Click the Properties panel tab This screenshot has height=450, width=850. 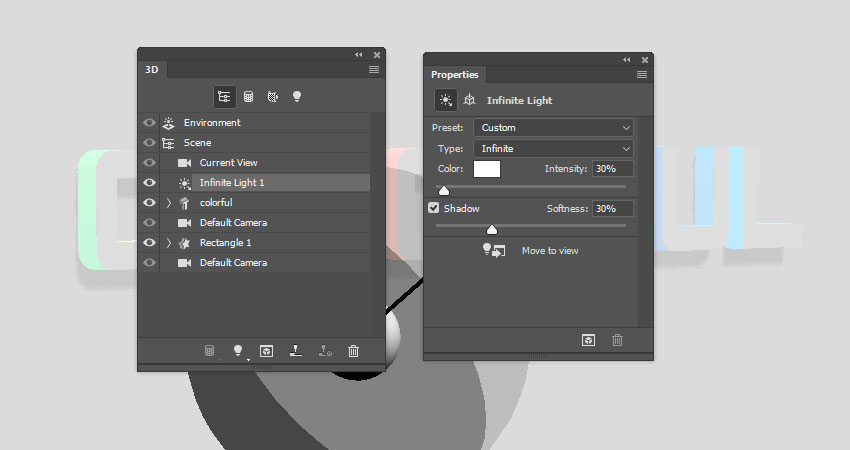click(x=454, y=74)
